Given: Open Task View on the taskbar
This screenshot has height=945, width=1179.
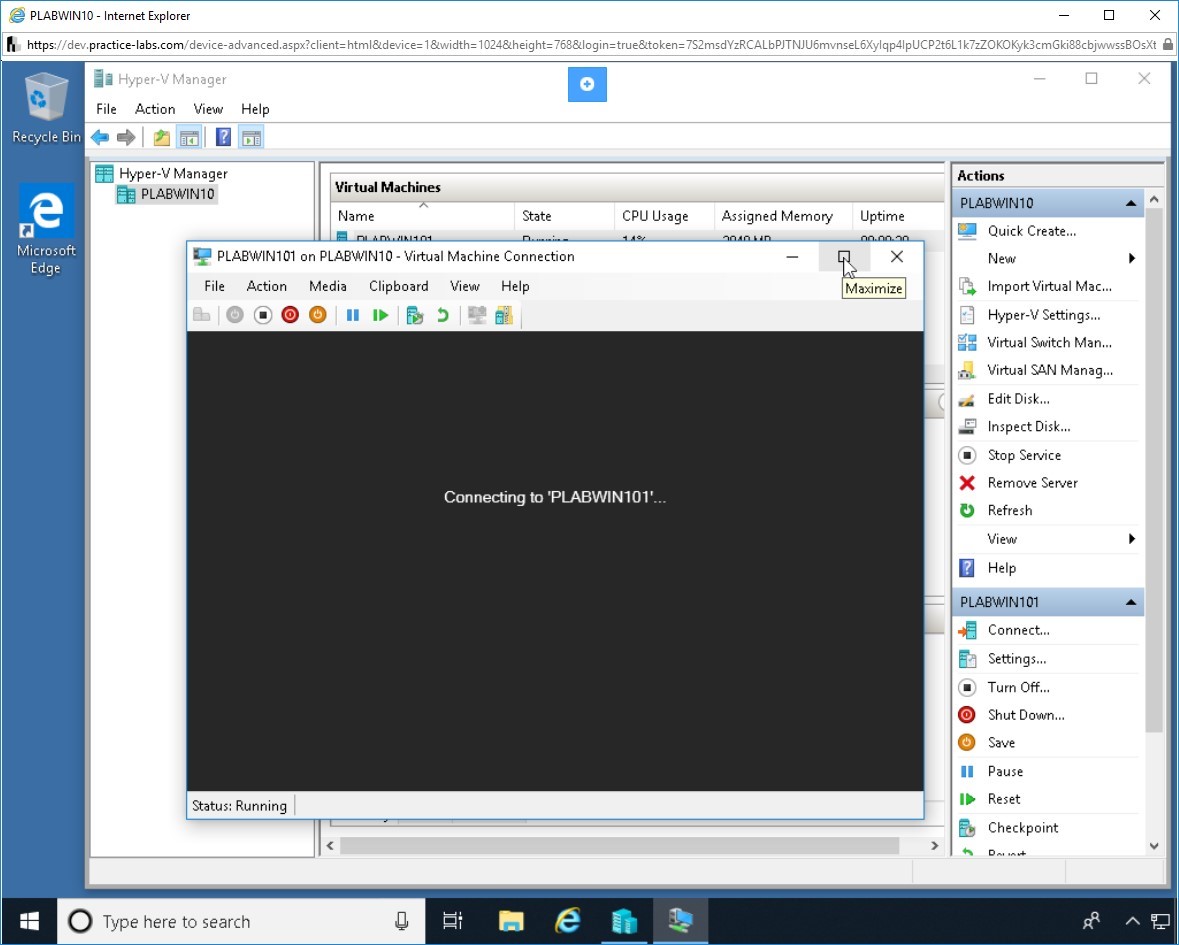Looking at the screenshot, I should pos(453,922).
